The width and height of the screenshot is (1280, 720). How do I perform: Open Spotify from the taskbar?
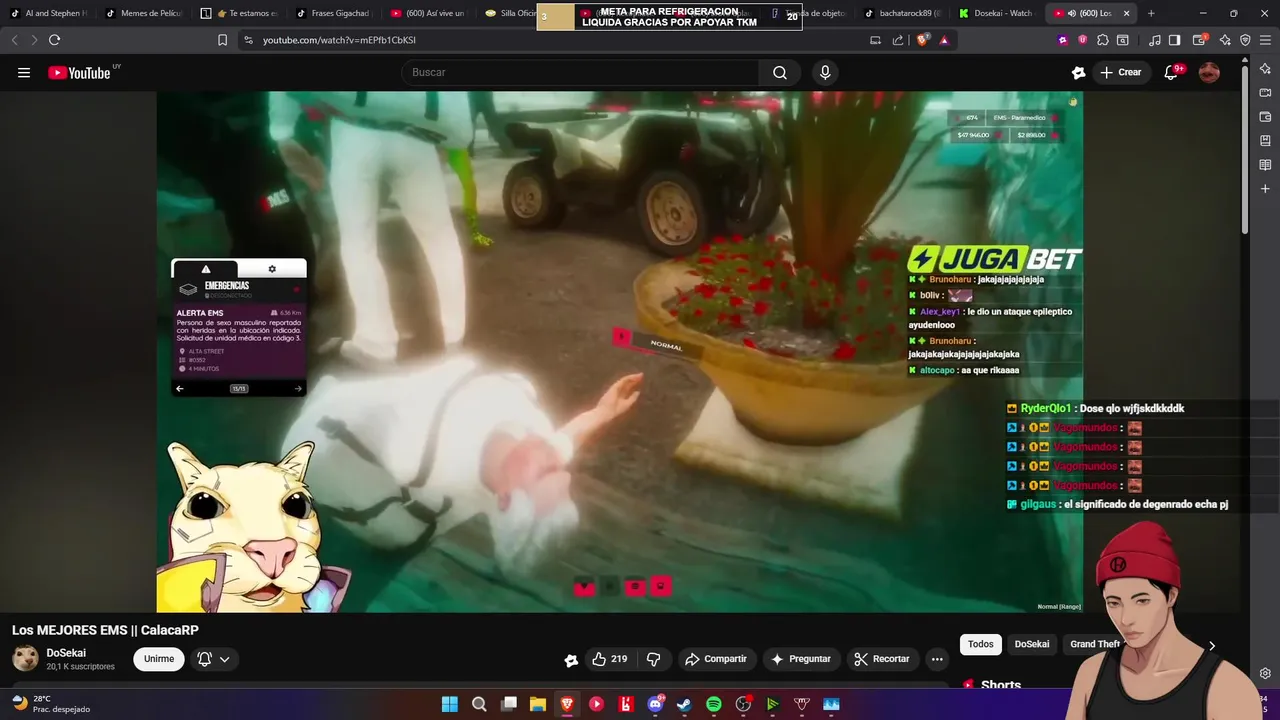coord(714,704)
